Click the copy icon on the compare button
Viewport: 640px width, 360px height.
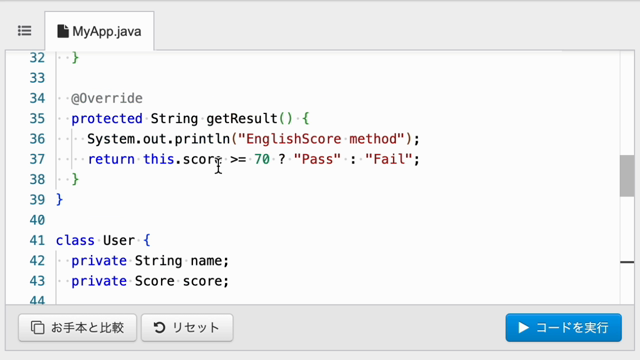pos(38,327)
